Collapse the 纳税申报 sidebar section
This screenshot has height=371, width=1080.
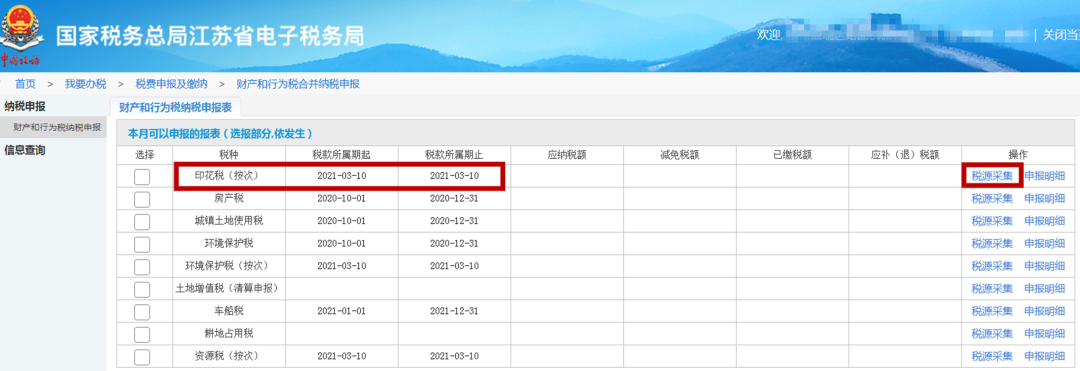25,106
